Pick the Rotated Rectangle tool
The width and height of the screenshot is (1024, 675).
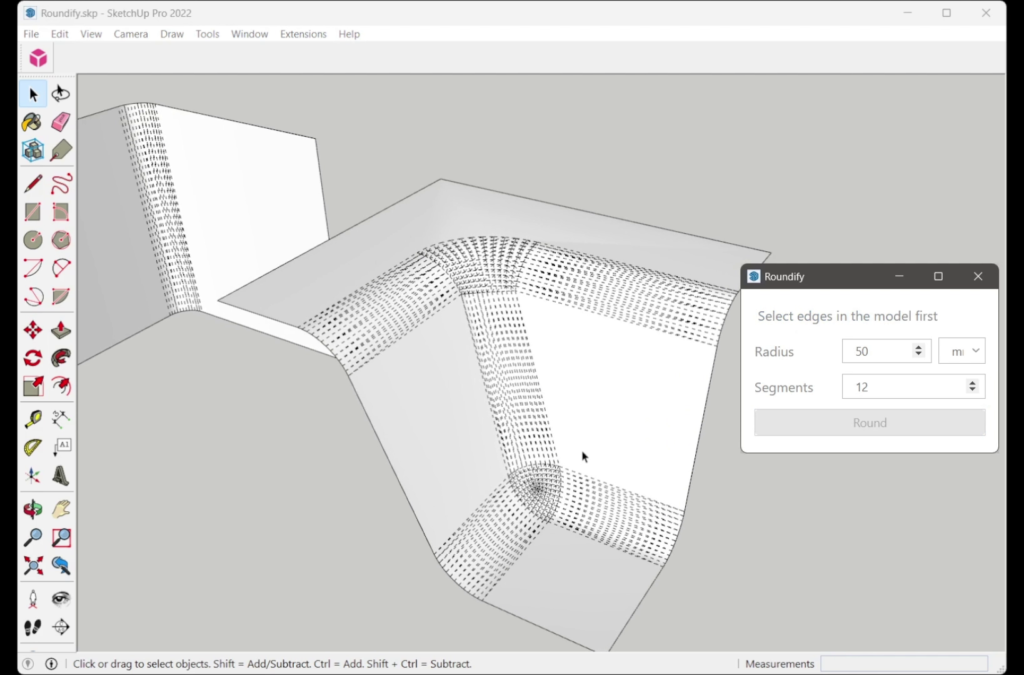(61, 212)
